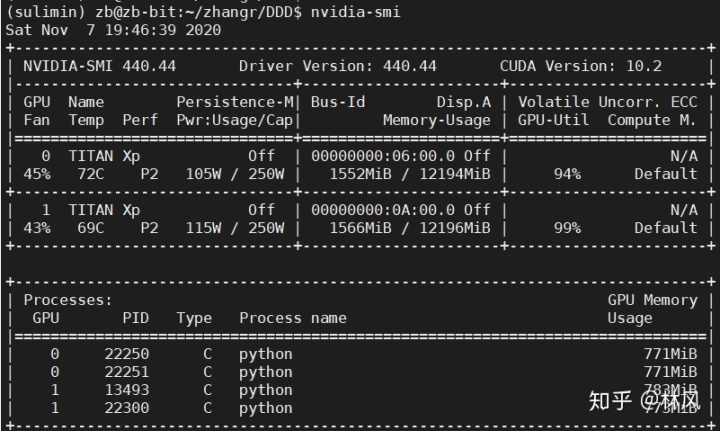
Task: Click bus ID 00000000:06:00.0
Action: [x=382, y=156]
